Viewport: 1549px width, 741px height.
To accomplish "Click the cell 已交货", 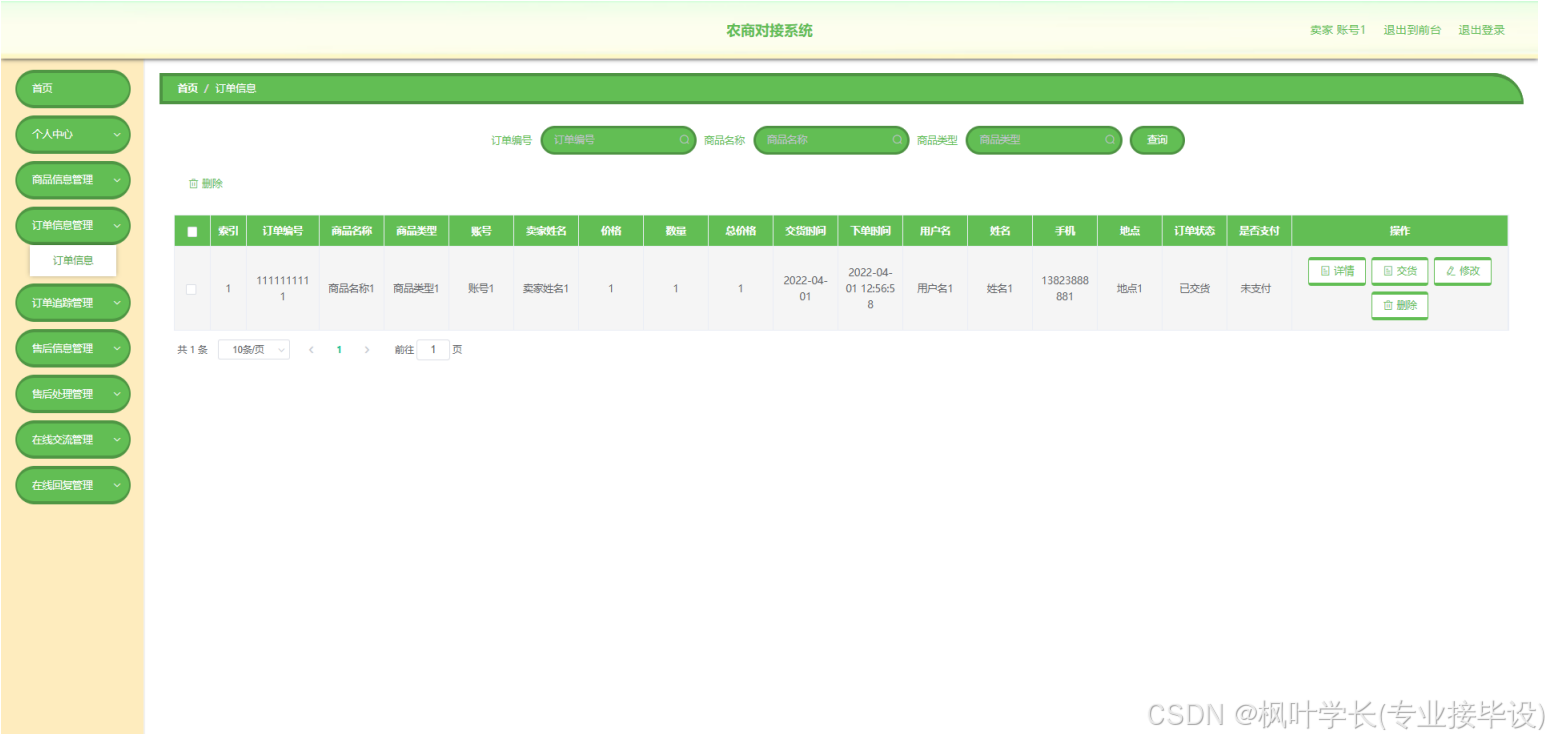I will tap(1194, 289).
